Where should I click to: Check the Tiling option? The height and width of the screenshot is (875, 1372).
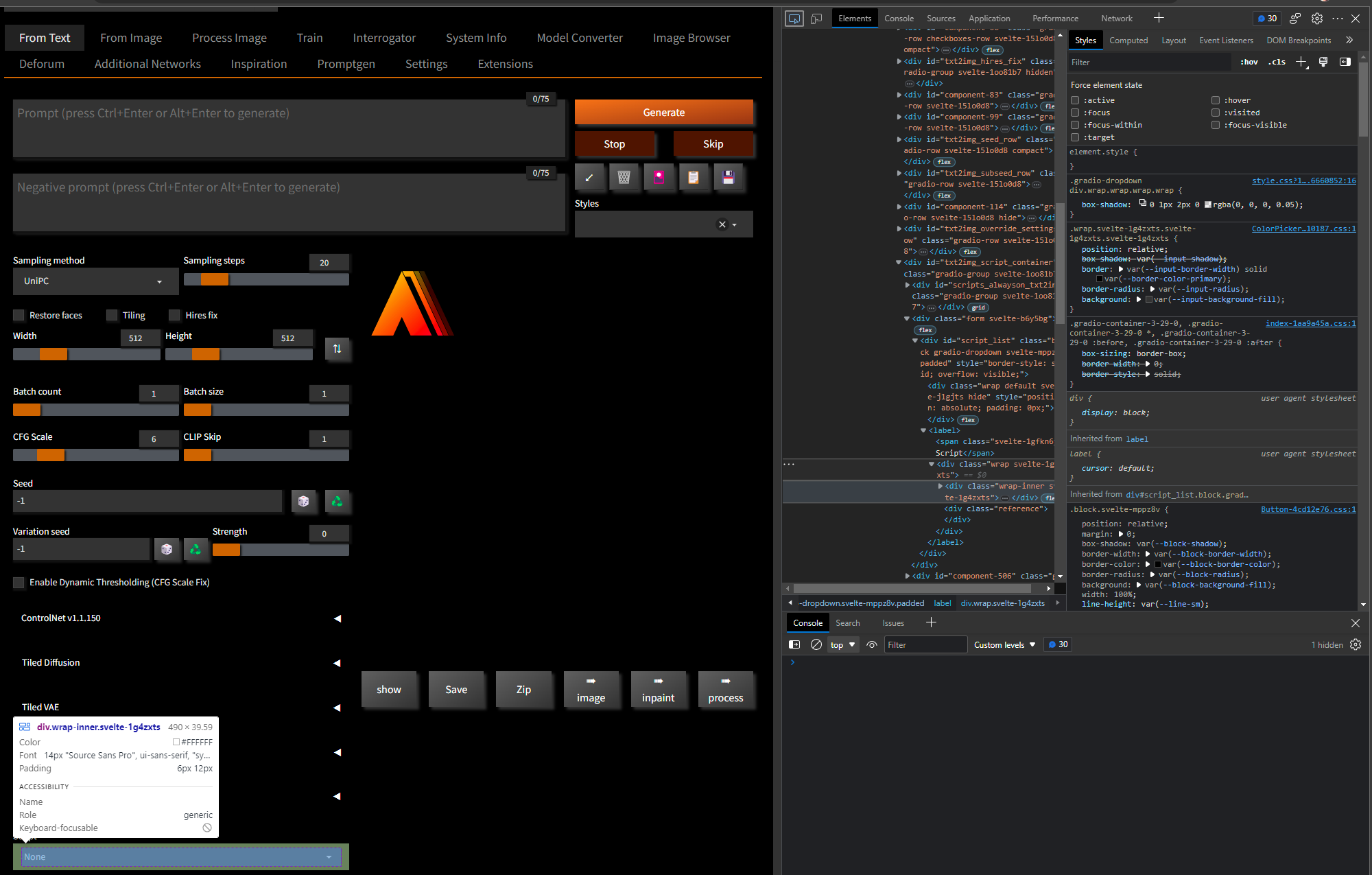click(x=112, y=315)
